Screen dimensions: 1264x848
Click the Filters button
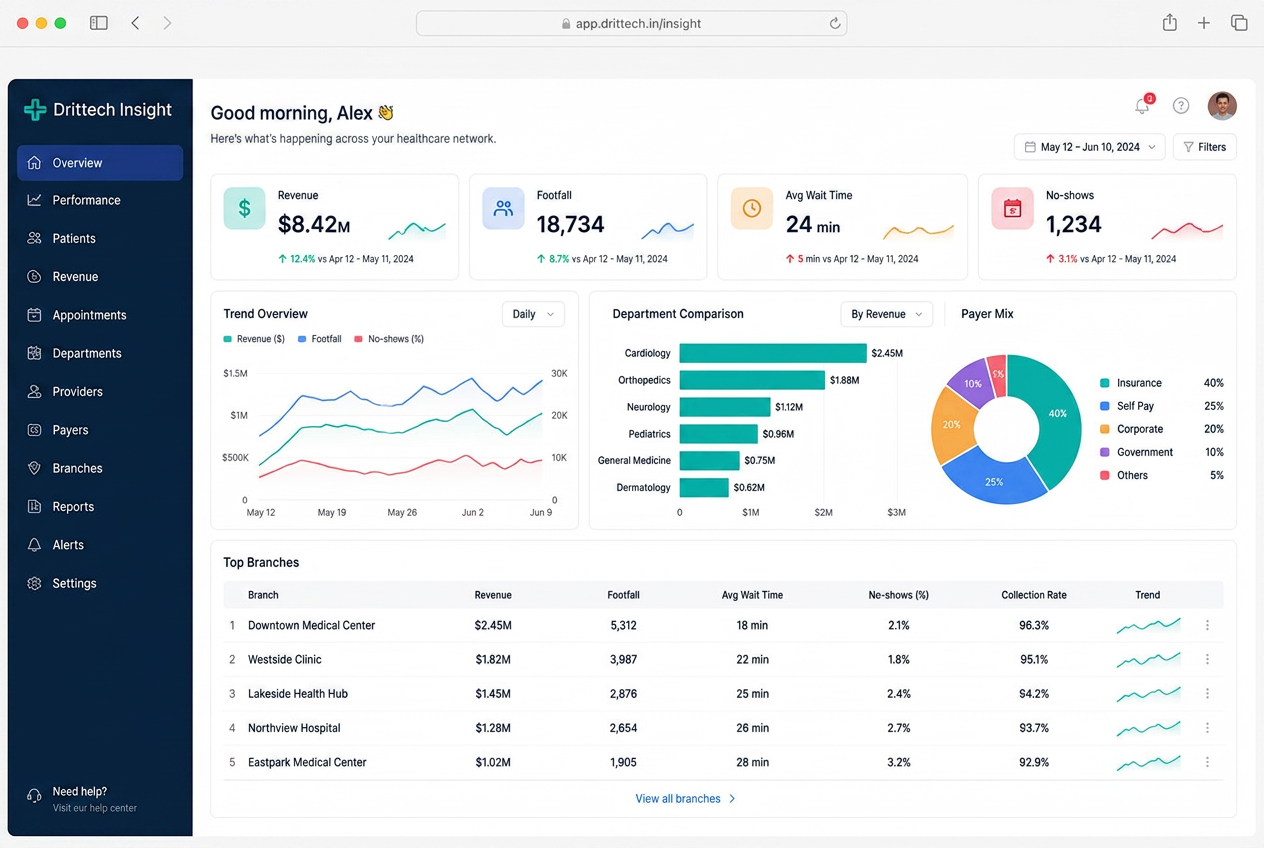(1205, 147)
